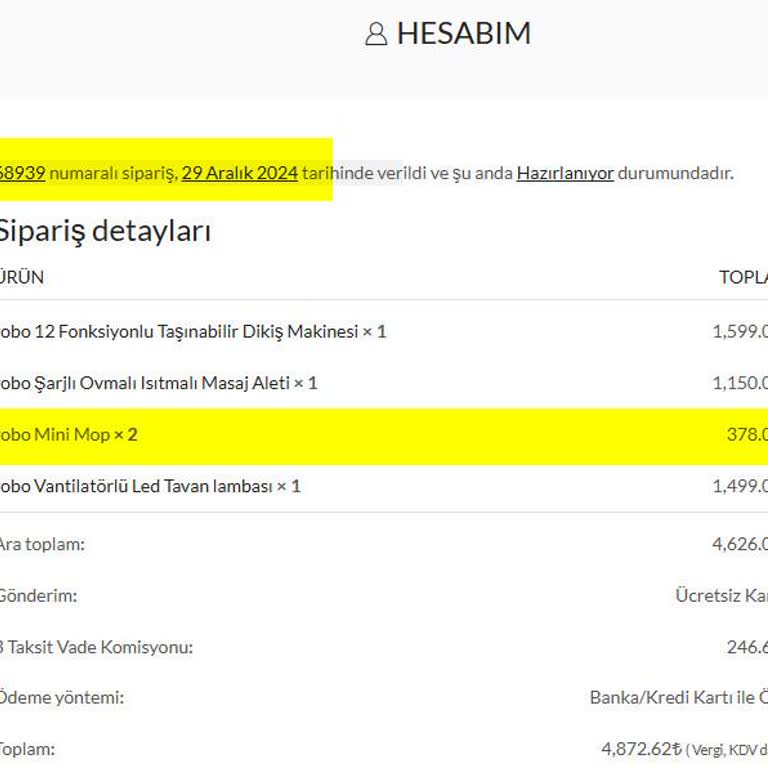Open the order number 68939 link
This screenshot has width=768, height=768.
tap(23, 173)
